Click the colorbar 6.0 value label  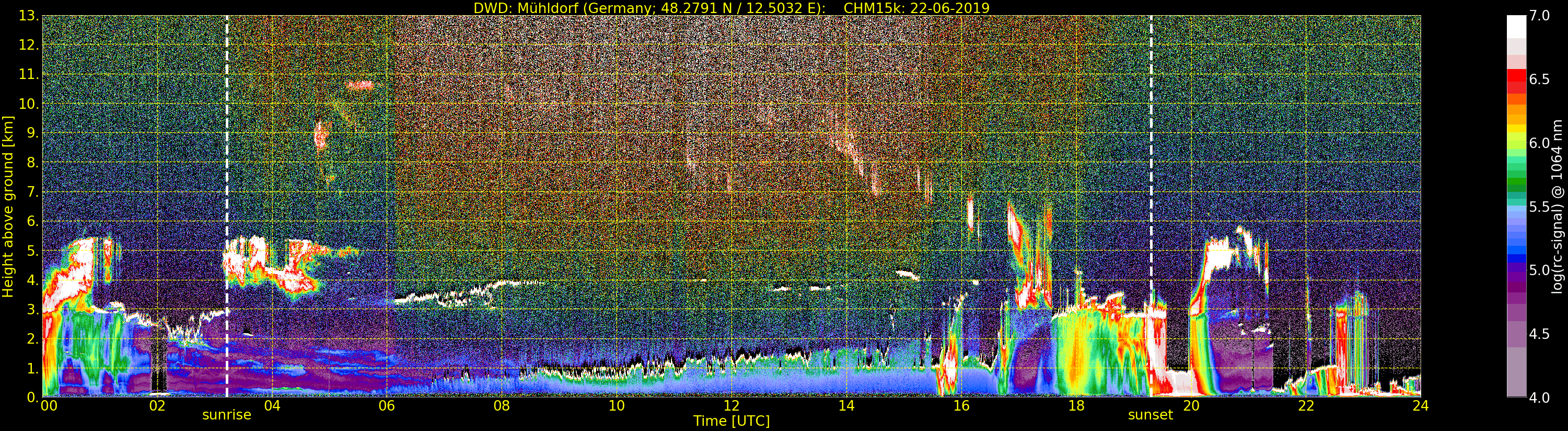click(x=1539, y=143)
